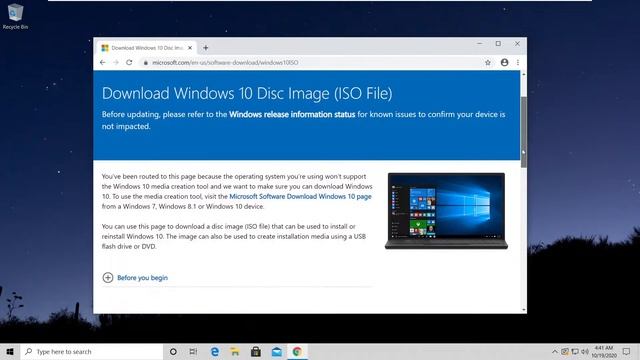Open the Recycle Bin desktop icon
This screenshot has height=360, width=640.
coord(15,16)
